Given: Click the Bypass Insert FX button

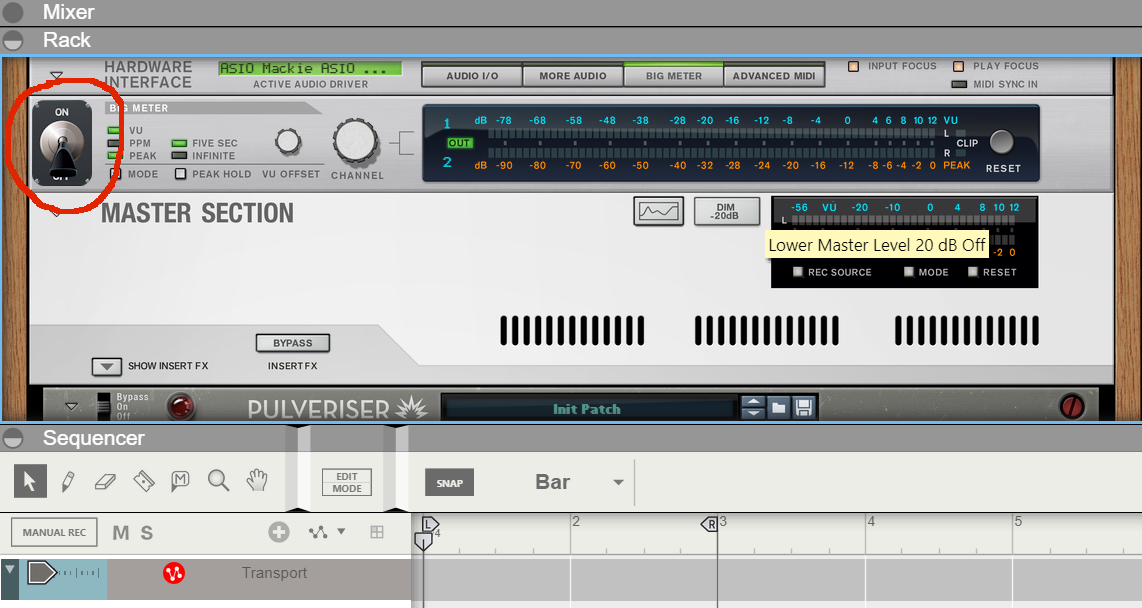Looking at the screenshot, I should [x=292, y=343].
